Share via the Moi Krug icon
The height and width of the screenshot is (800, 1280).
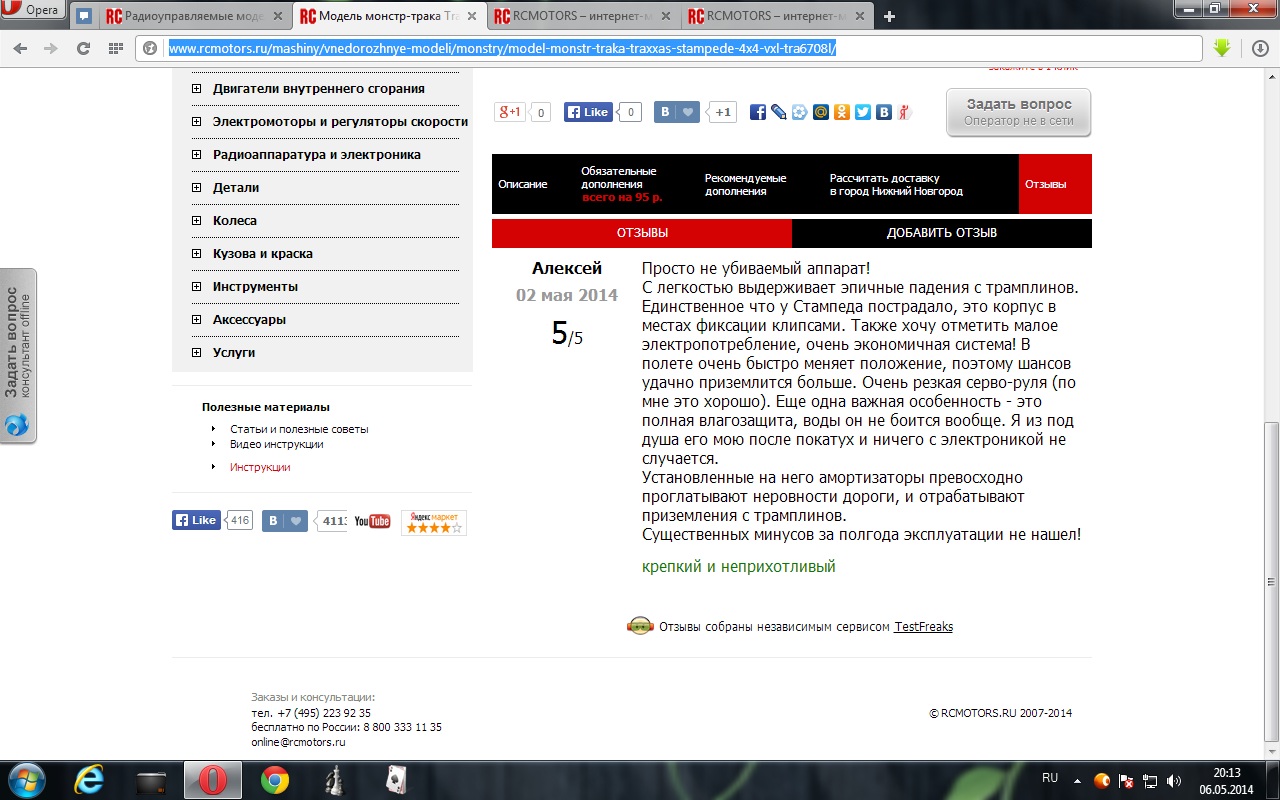coord(800,113)
